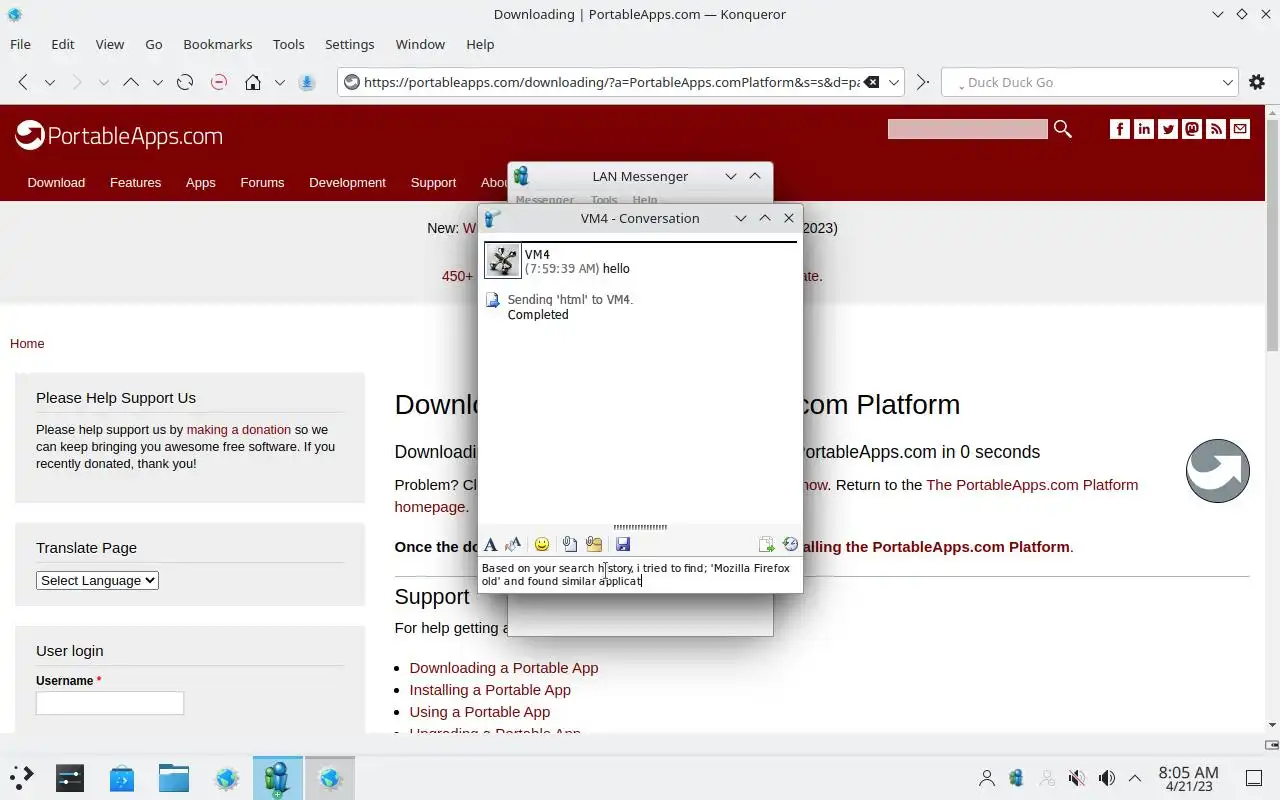
Task: Click the 'making a donation' link
Action: [x=238, y=429]
